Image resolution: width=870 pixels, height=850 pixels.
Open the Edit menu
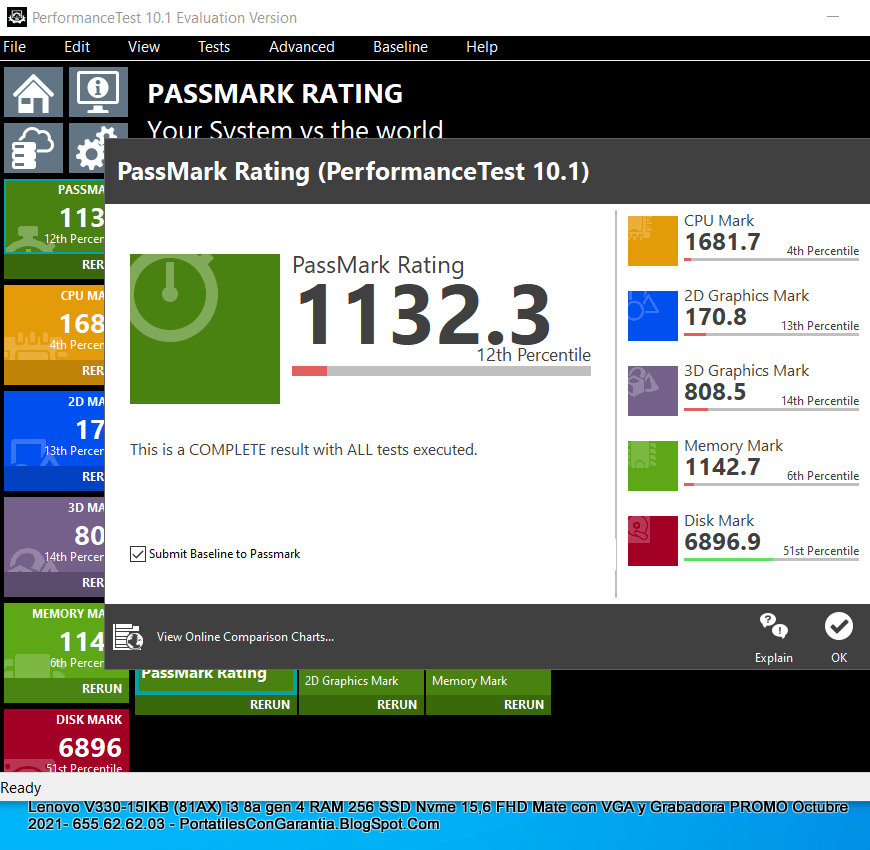(77, 47)
